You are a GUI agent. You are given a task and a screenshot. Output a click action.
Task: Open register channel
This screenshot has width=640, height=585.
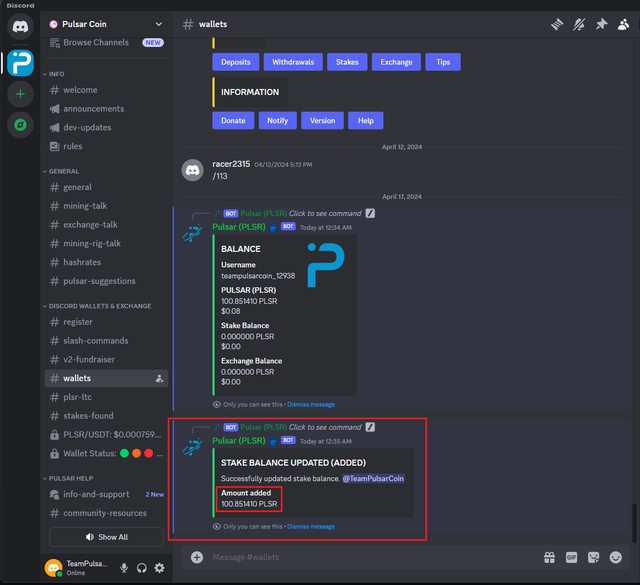click(106, 322)
